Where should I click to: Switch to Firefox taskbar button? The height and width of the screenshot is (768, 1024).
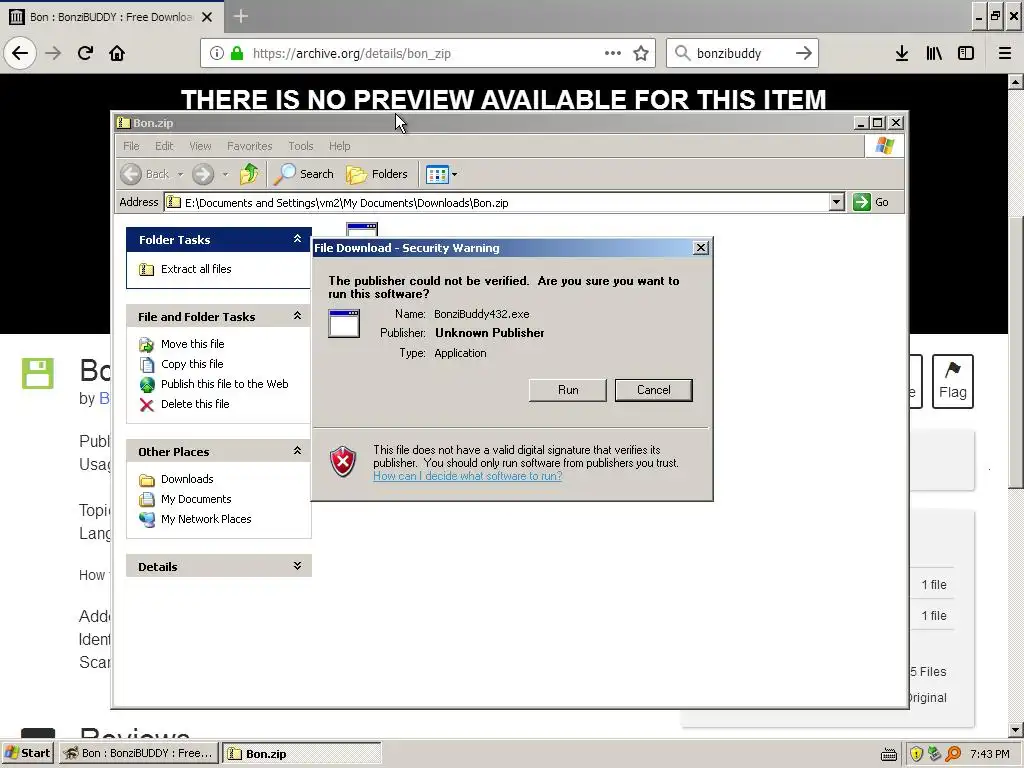pyautogui.click(x=139, y=753)
